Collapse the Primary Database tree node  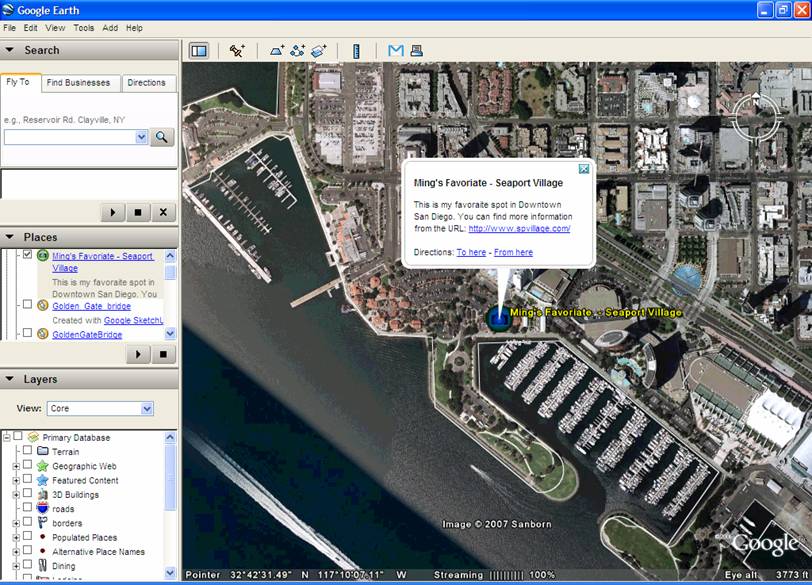click(7, 437)
